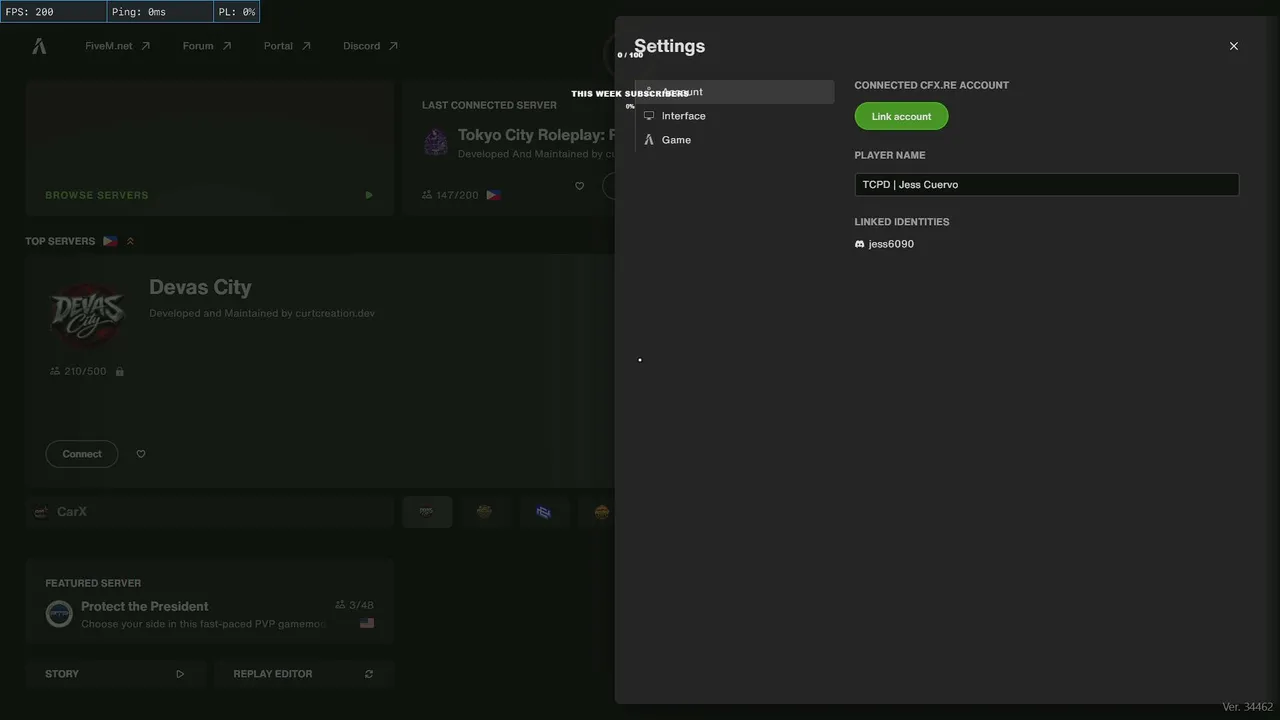
Task: Click the Browse Servers label
Action: click(97, 195)
